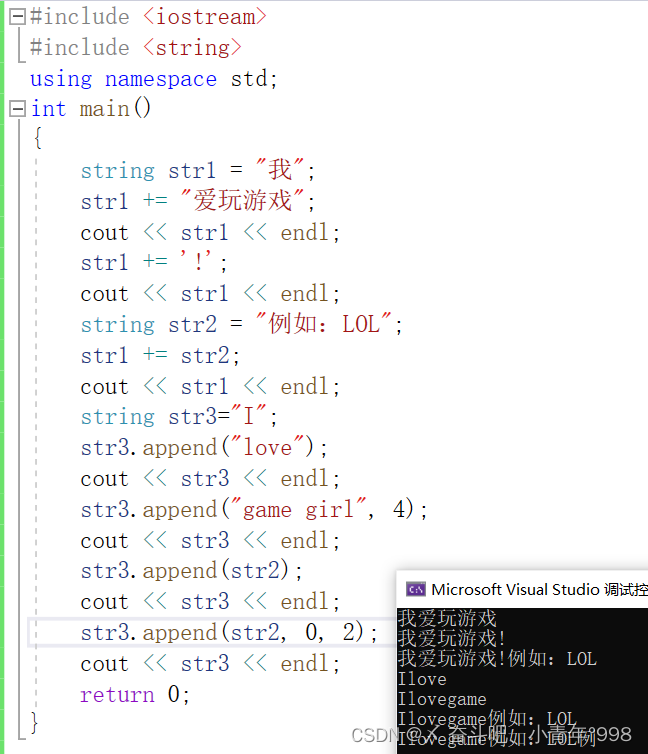This screenshot has height=754, width=648.
Task: Click the Microsoft Visual Studio console title
Action: pyautogui.click(x=539, y=589)
